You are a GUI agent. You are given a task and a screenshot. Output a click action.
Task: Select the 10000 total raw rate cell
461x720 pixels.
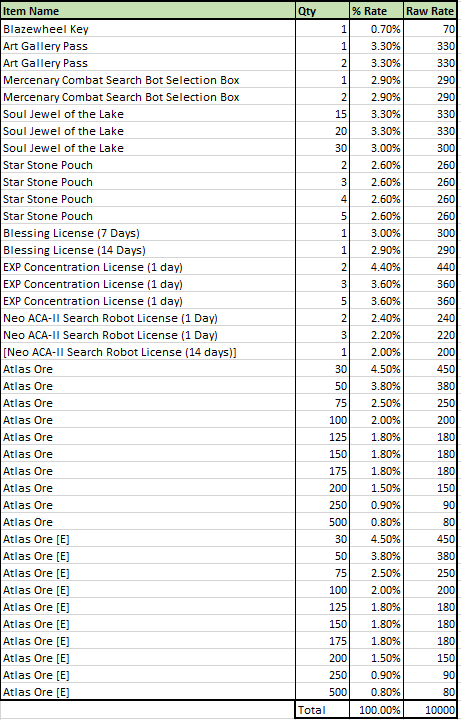(x=430, y=710)
